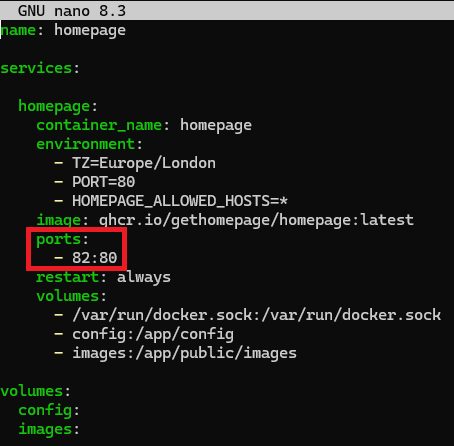The height and width of the screenshot is (446, 454).
Task: Click the indented 'homepage:' service key
Action: coord(58,106)
